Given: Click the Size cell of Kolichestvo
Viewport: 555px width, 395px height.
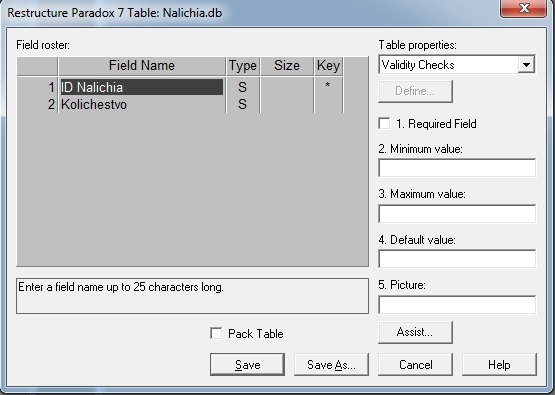Looking at the screenshot, I should [287, 104].
